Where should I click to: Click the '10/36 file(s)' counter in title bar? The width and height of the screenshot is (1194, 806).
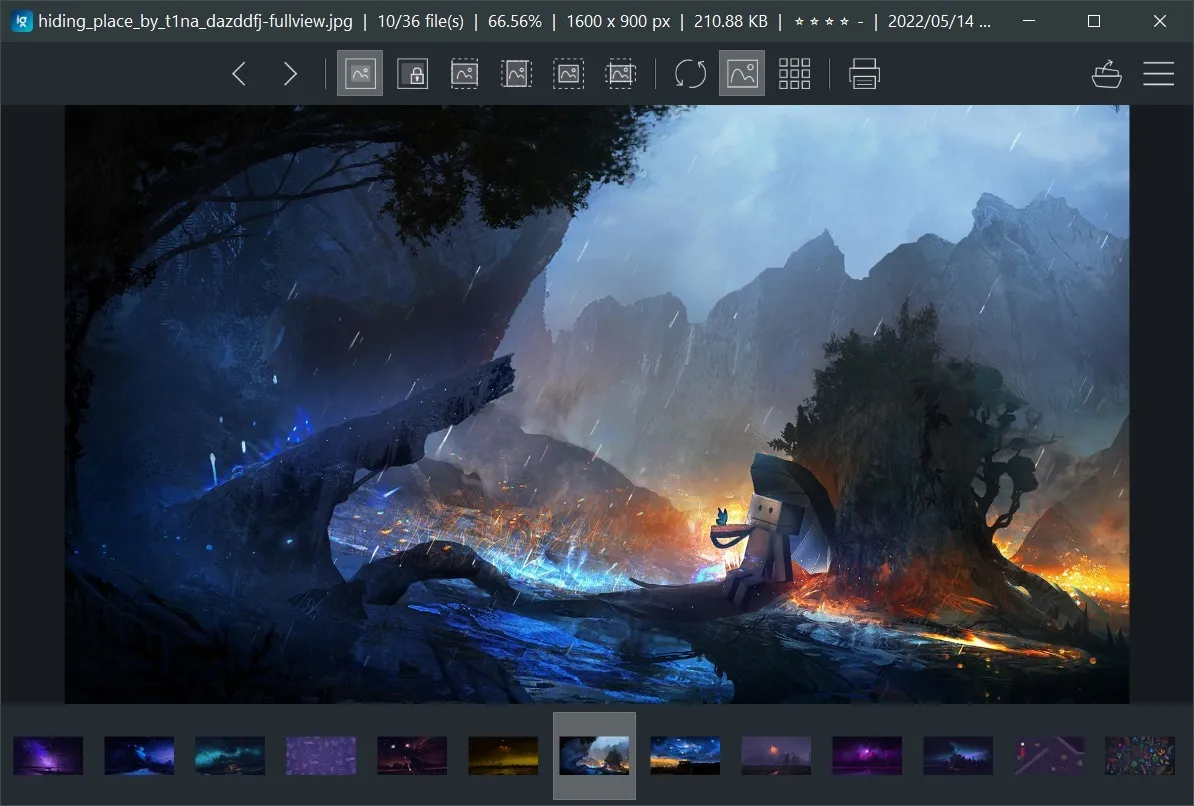point(420,21)
